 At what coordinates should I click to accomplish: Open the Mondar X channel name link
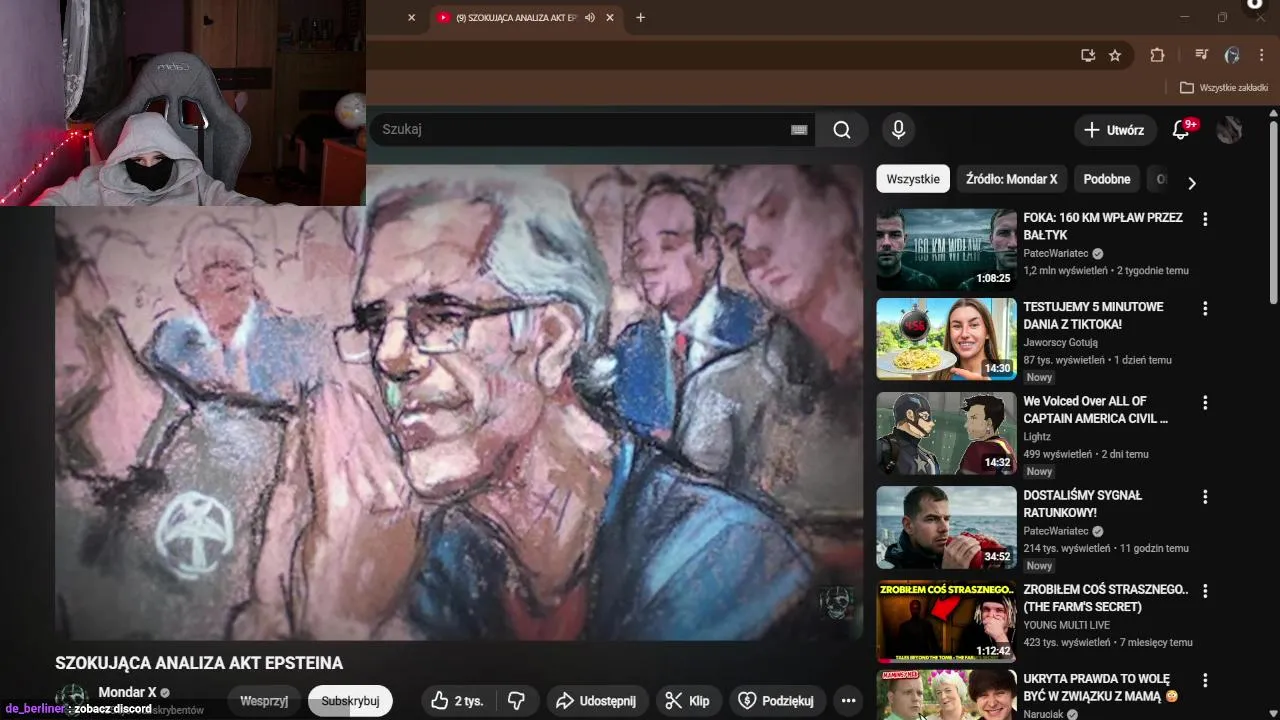[127, 692]
